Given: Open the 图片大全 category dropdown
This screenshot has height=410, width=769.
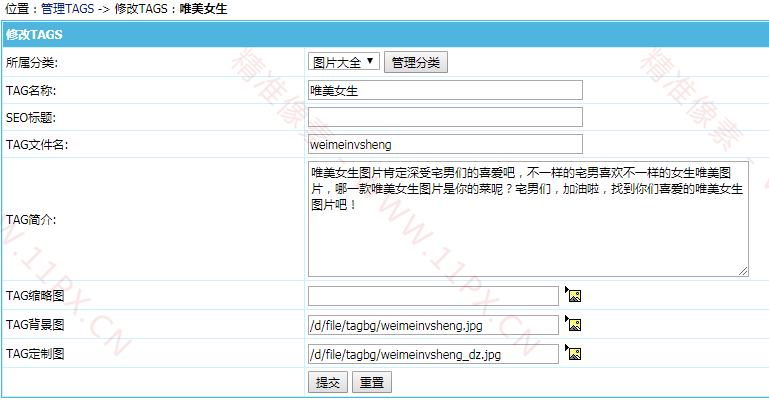Looking at the screenshot, I should (344, 62).
